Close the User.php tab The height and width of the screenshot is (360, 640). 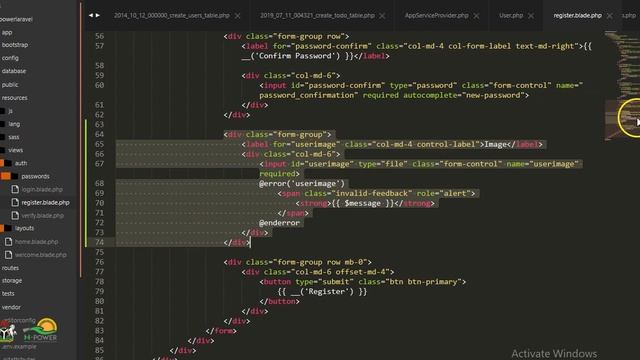(531, 16)
